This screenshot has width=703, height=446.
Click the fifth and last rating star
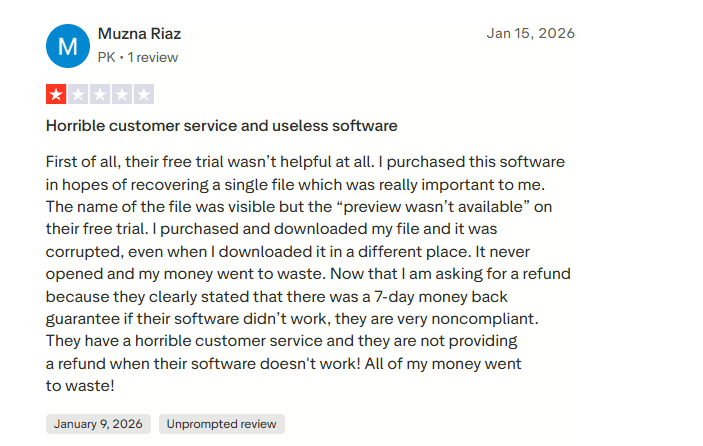[x=143, y=95]
